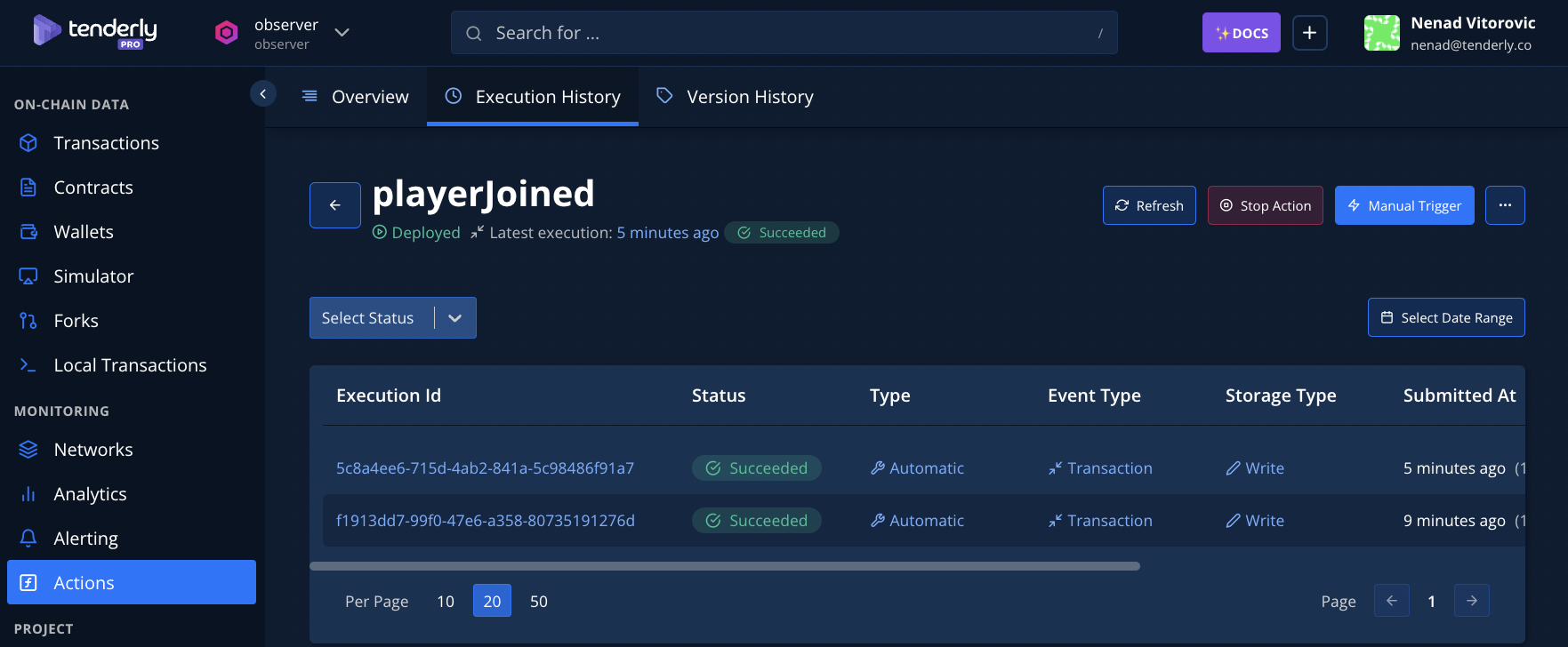Click the Storage Type column header
Image resolution: width=1568 pixels, height=647 pixels.
click(x=1281, y=395)
